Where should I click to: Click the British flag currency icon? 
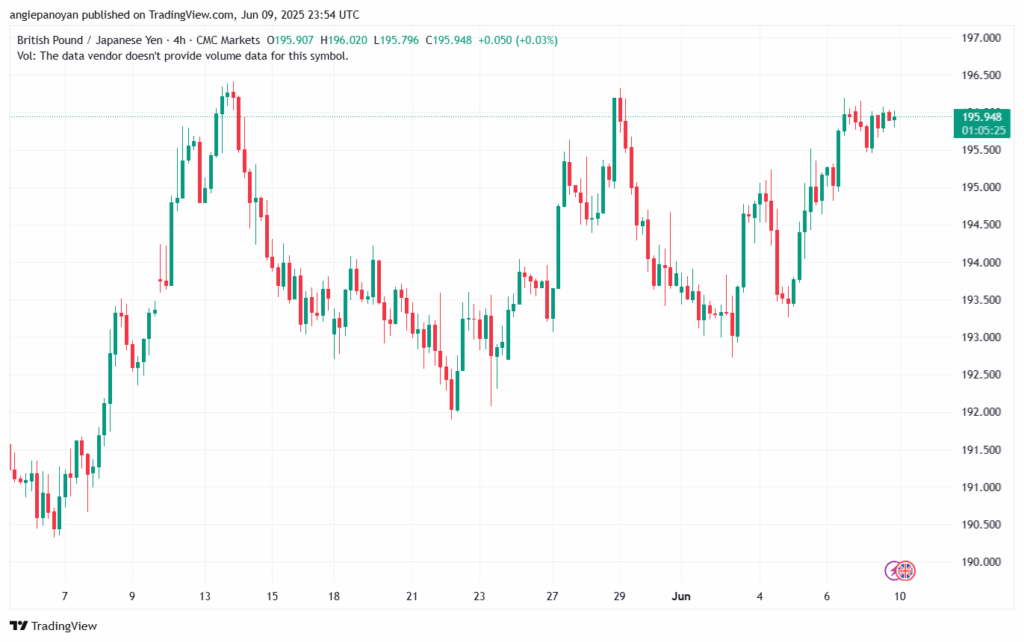click(x=905, y=571)
